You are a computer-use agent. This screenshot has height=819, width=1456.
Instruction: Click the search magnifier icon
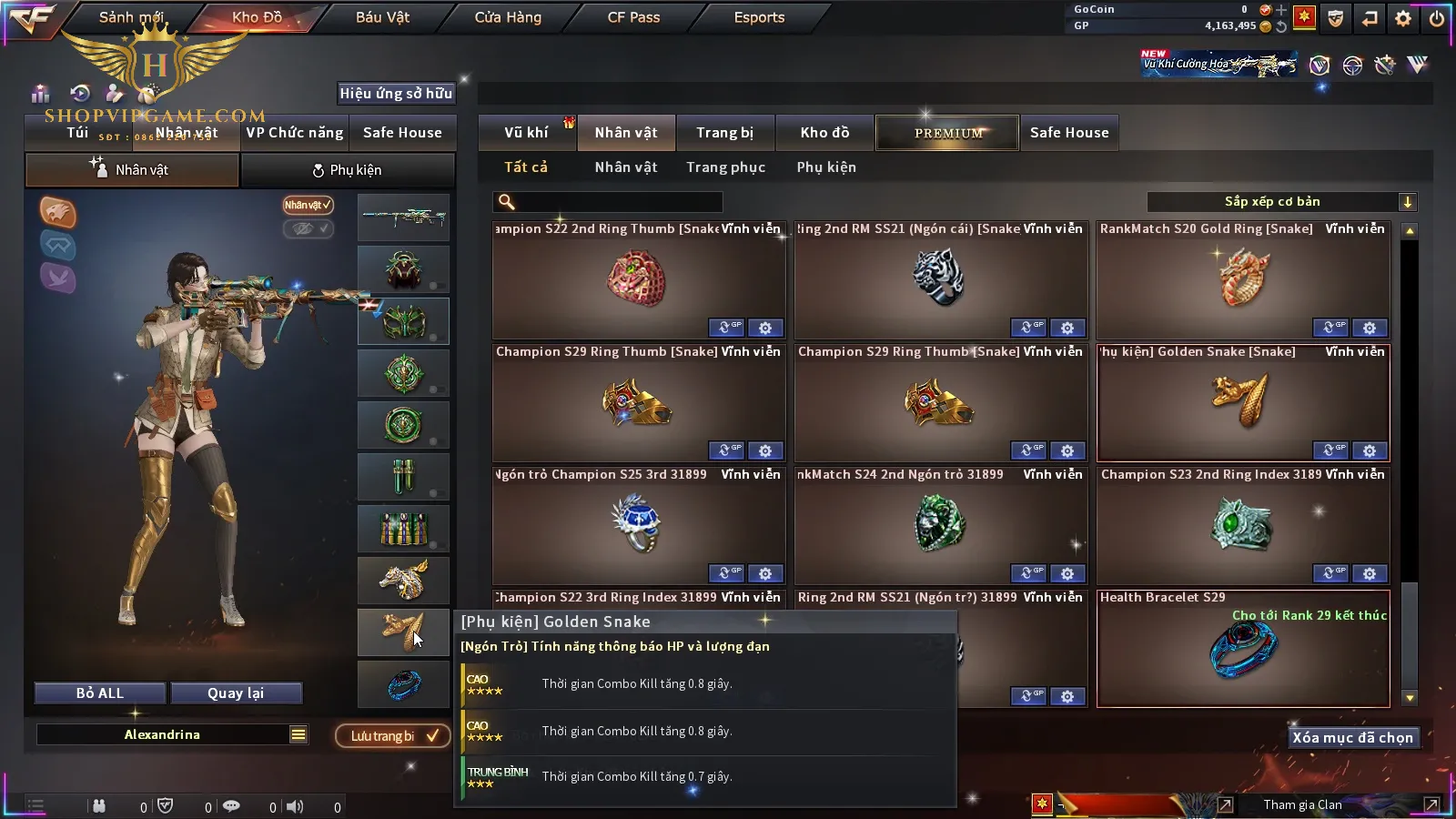[x=507, y=202]
